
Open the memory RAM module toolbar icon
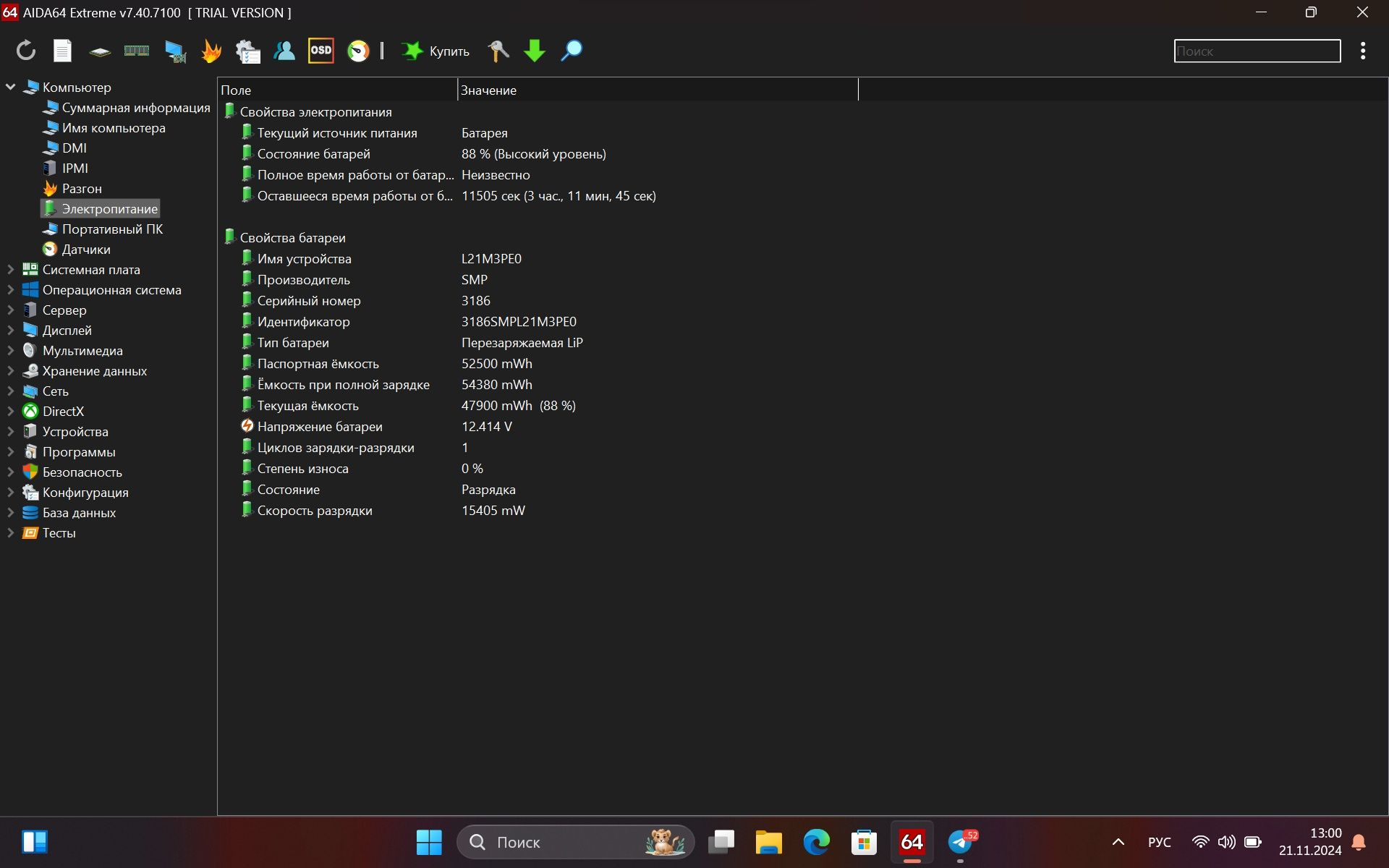[137, 51]
